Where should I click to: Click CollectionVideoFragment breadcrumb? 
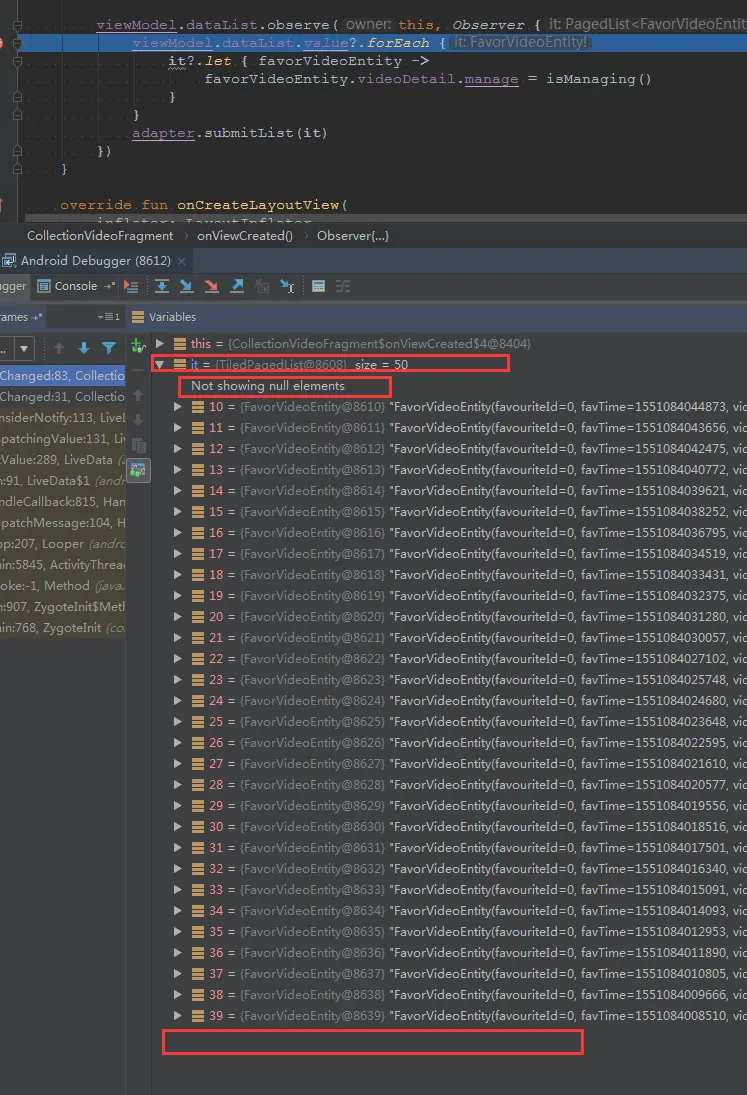pos(100,236)
